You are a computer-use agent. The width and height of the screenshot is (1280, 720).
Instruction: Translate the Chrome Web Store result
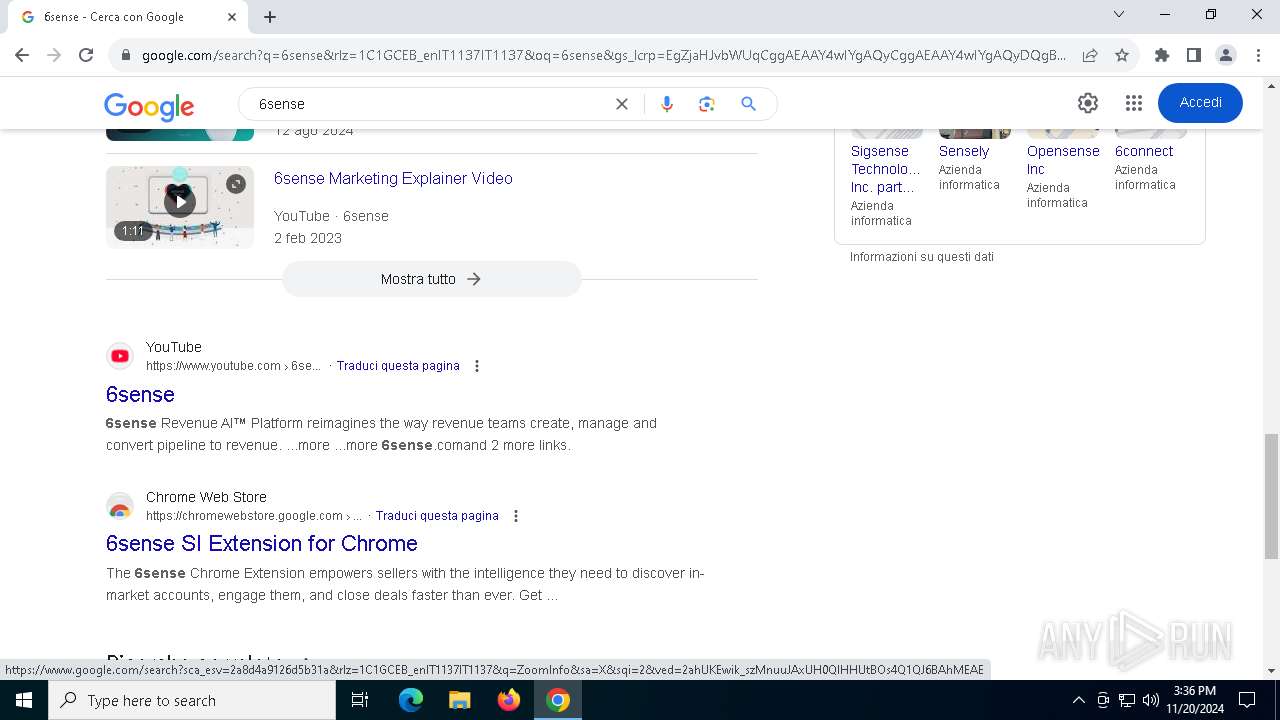437,516
